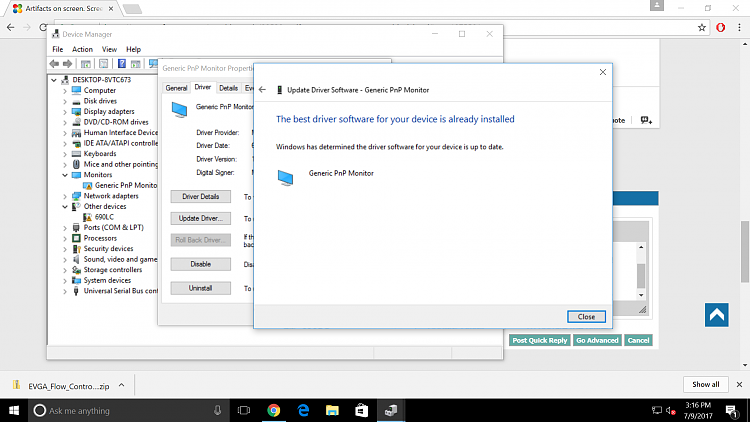Open Driver Details in properties window
The width and height of the screenshot is (750, 422).
200,197
